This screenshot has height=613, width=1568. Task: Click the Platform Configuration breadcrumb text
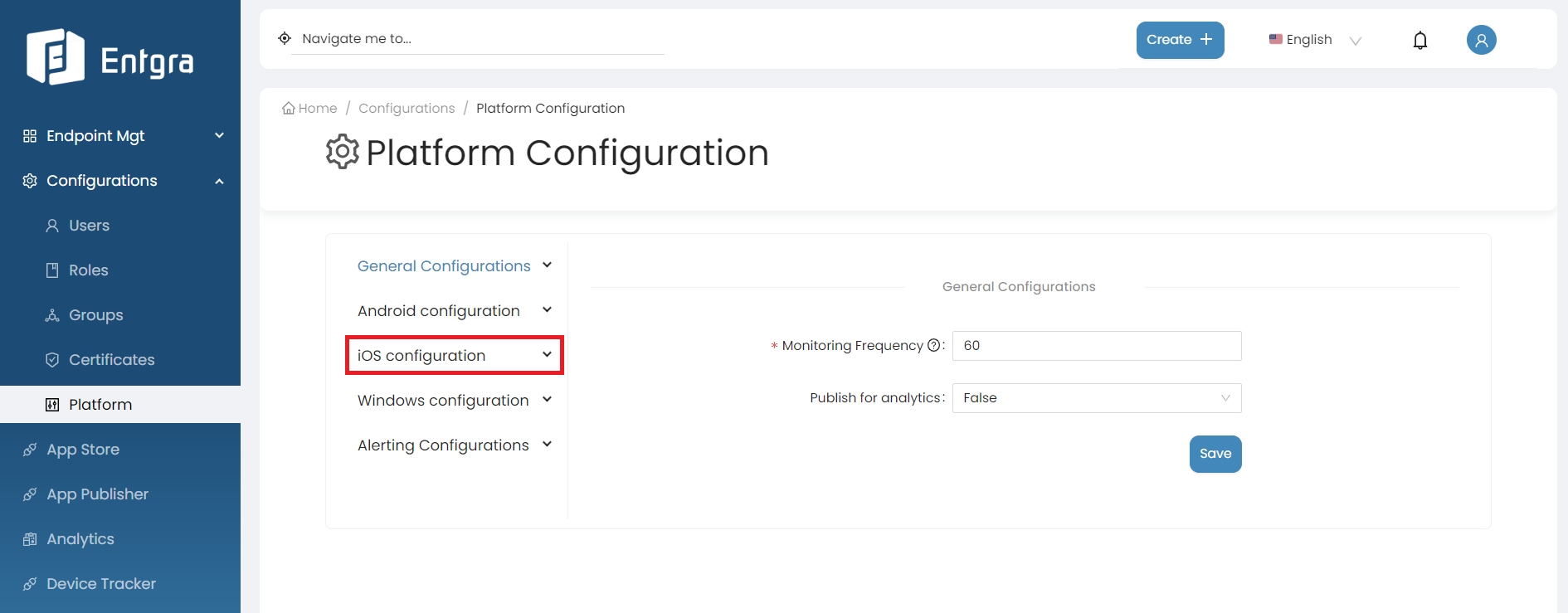point(550,109)
